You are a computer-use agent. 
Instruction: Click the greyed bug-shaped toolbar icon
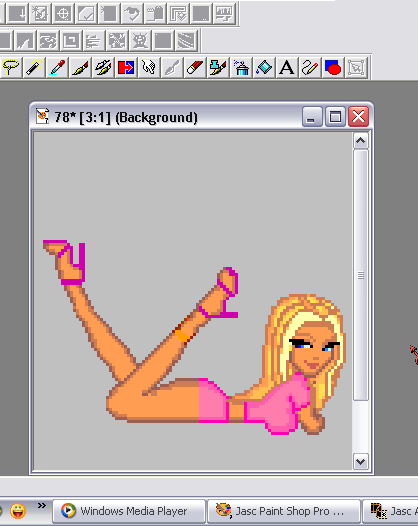pyautogui.click(x=140, y=41)
